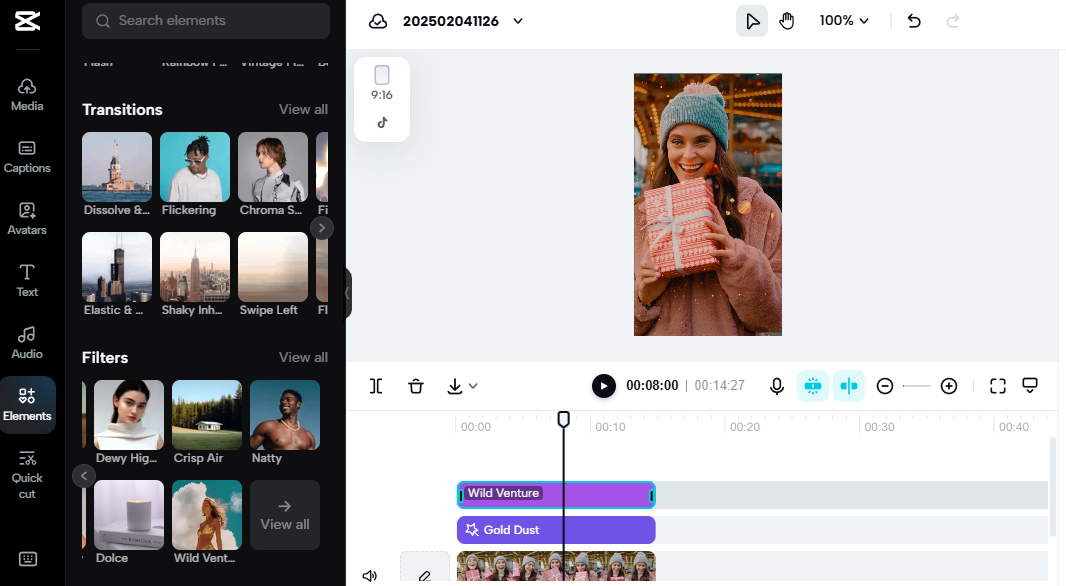
Task: Apply the Dewy Hig... filter
Action: [129, 415]
